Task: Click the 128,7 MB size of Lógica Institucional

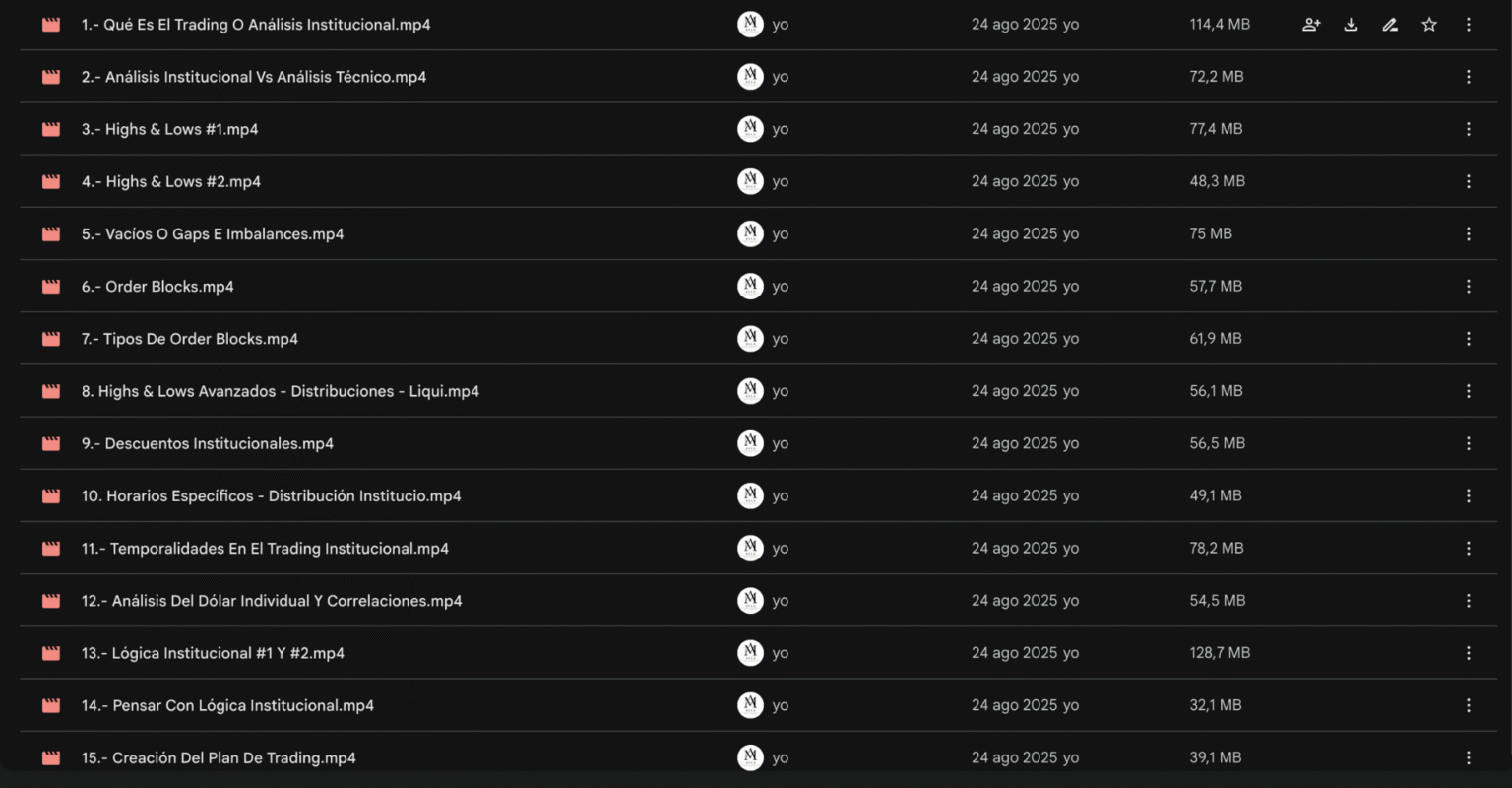Action: tap(1219, 653)
